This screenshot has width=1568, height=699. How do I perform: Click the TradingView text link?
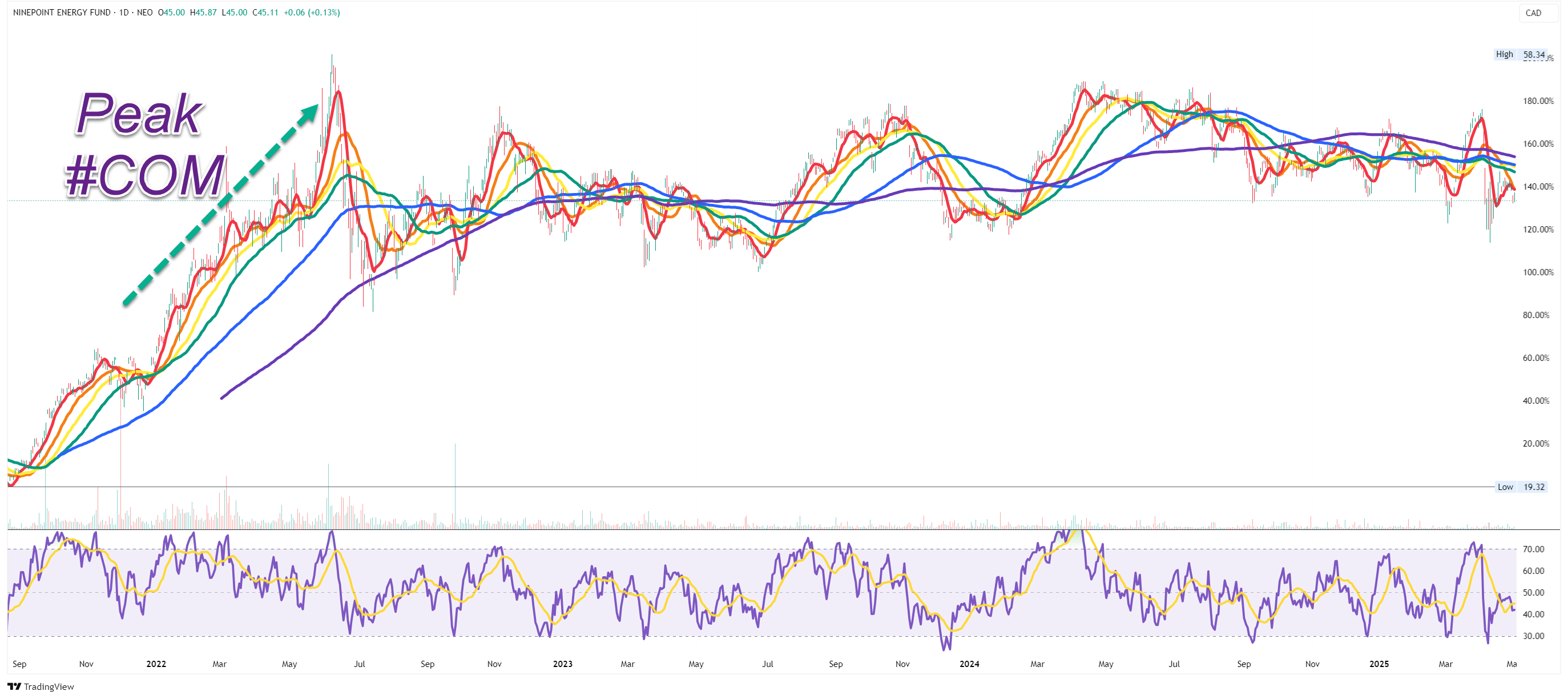coord(49,687)
